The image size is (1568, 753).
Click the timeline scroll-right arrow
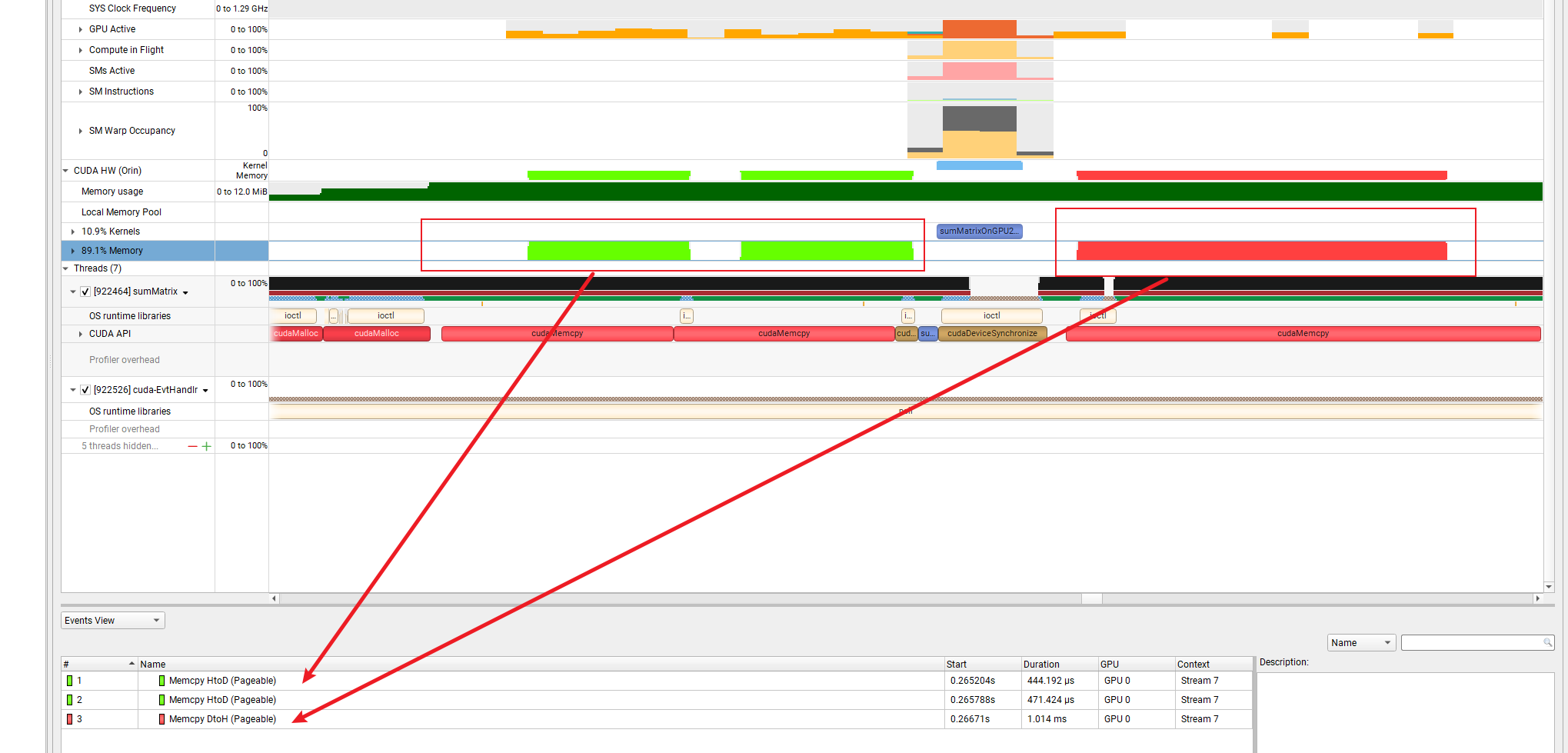(x=1537, y=598)
